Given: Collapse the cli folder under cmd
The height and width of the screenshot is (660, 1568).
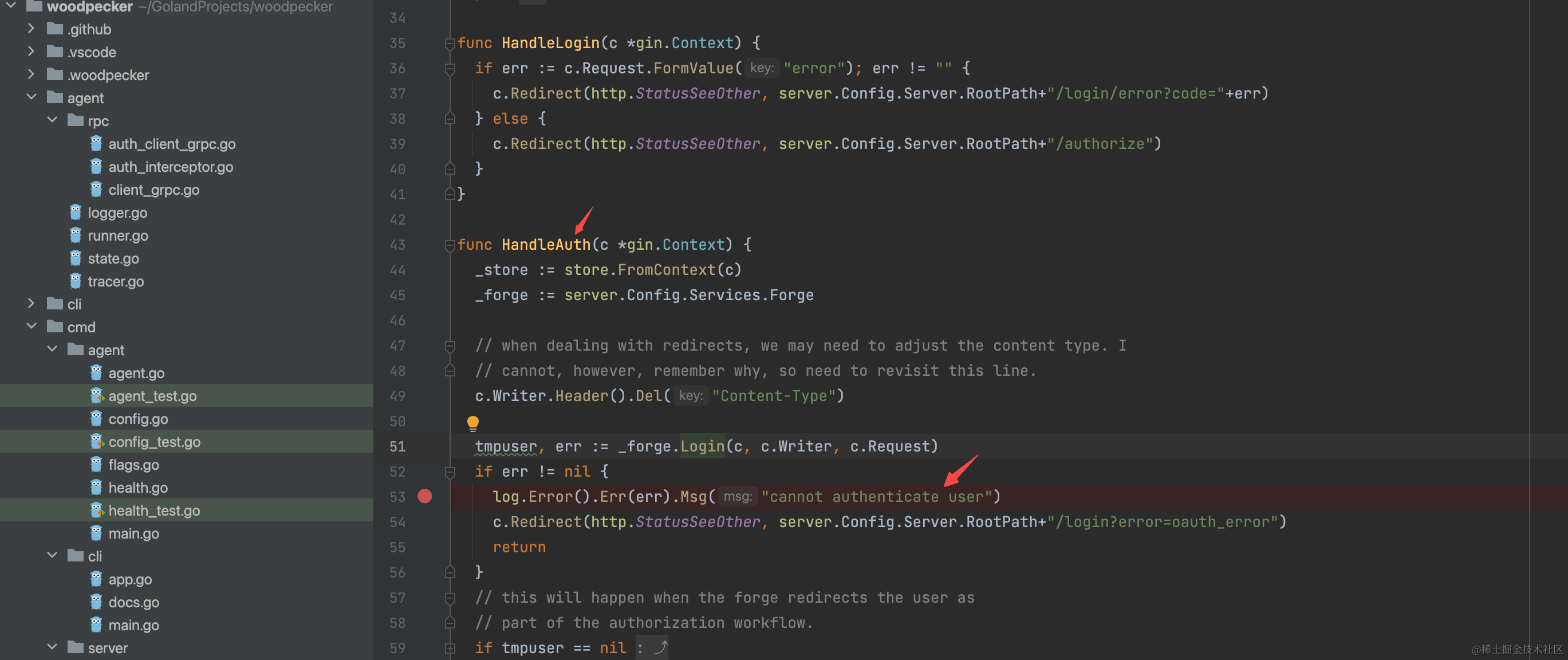Looking at the screenshot, I should click(x=52, y=555).
